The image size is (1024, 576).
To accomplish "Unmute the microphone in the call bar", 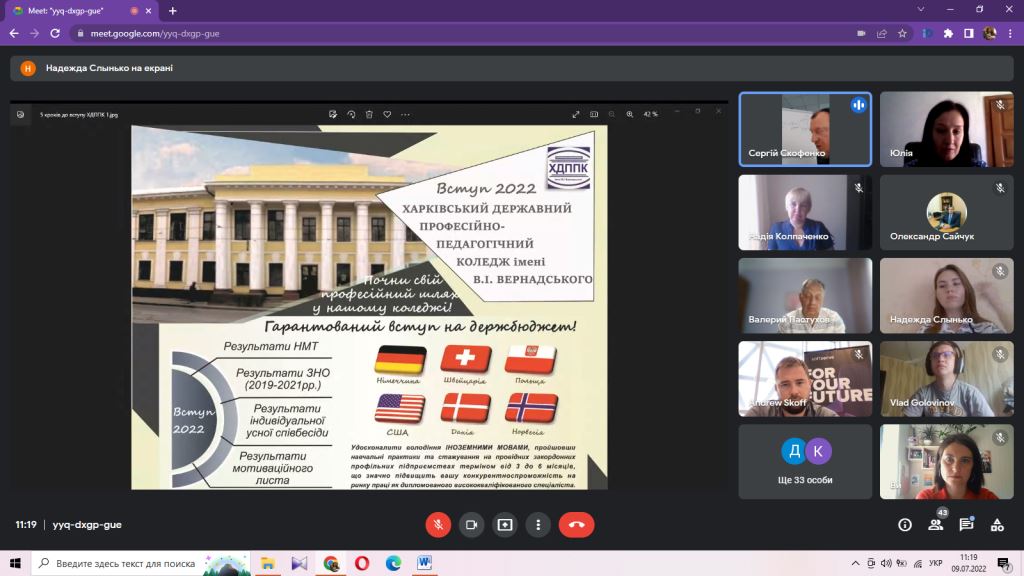I will [438, 525].
